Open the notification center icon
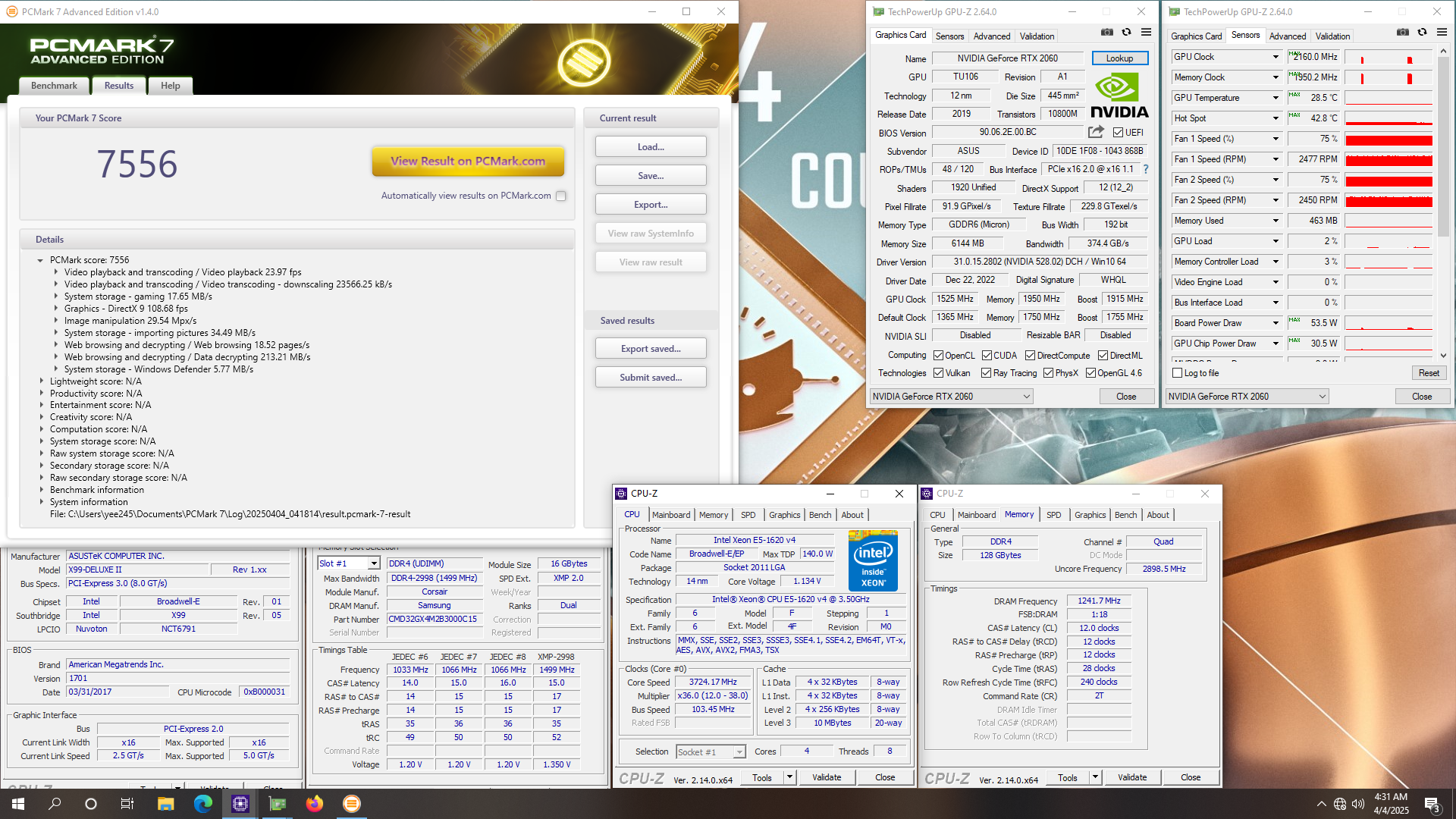Screen dimensions: 1456x819 (1432, 804)
